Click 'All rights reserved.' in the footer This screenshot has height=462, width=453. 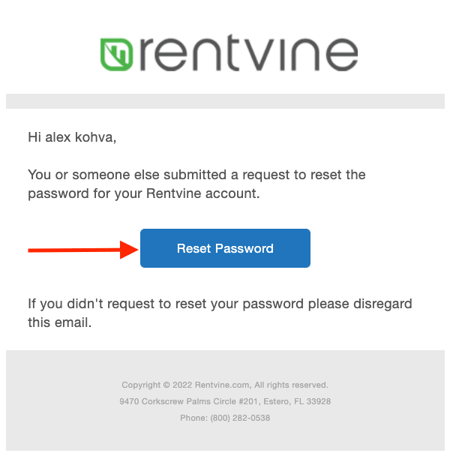(291, 385)
